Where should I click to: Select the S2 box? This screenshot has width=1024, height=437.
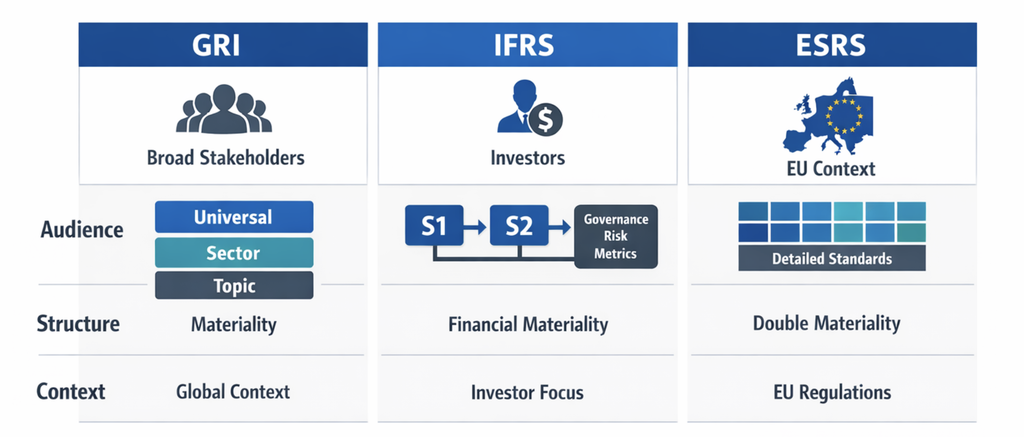pos(519,226)
